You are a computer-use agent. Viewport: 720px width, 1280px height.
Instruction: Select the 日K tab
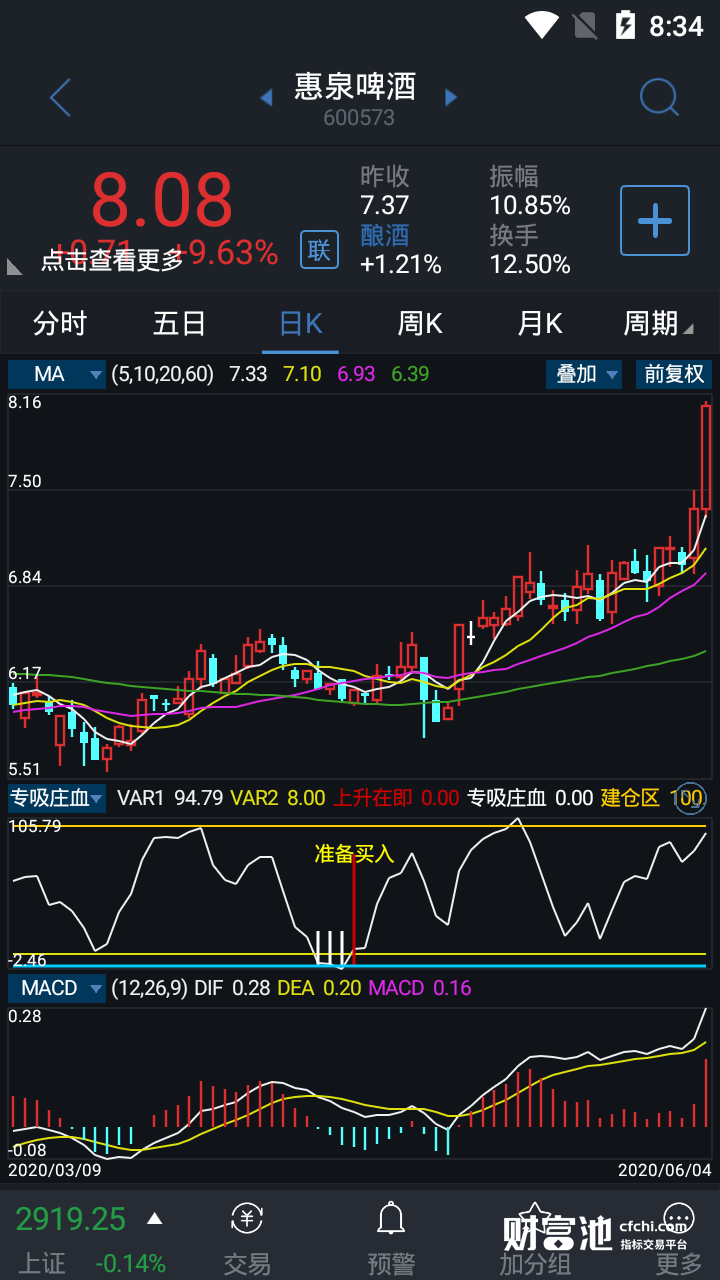[x=301, y=323]
